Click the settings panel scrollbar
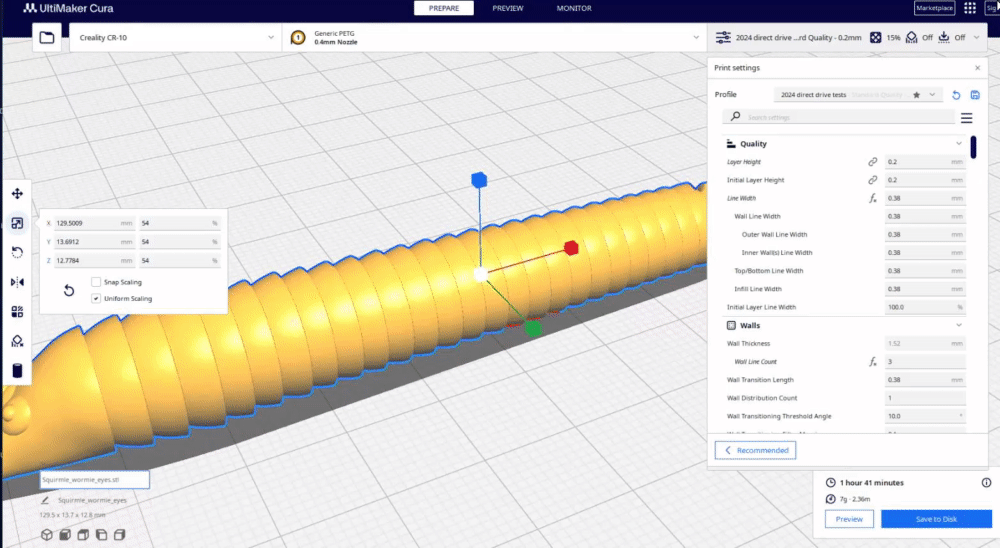The image size is (1000, 548). pos(973,147)
